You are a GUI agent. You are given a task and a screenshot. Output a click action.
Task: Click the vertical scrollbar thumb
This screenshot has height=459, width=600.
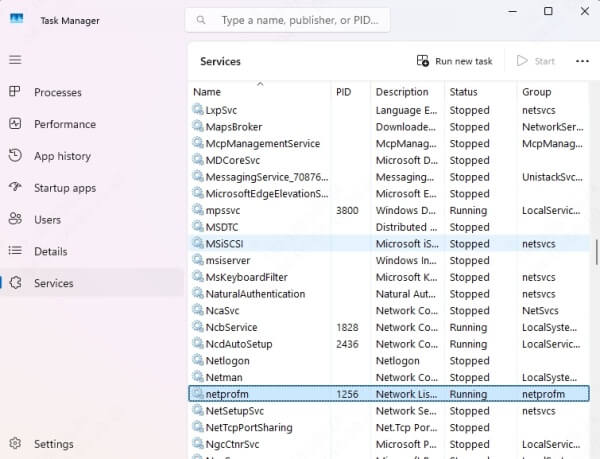596,250
